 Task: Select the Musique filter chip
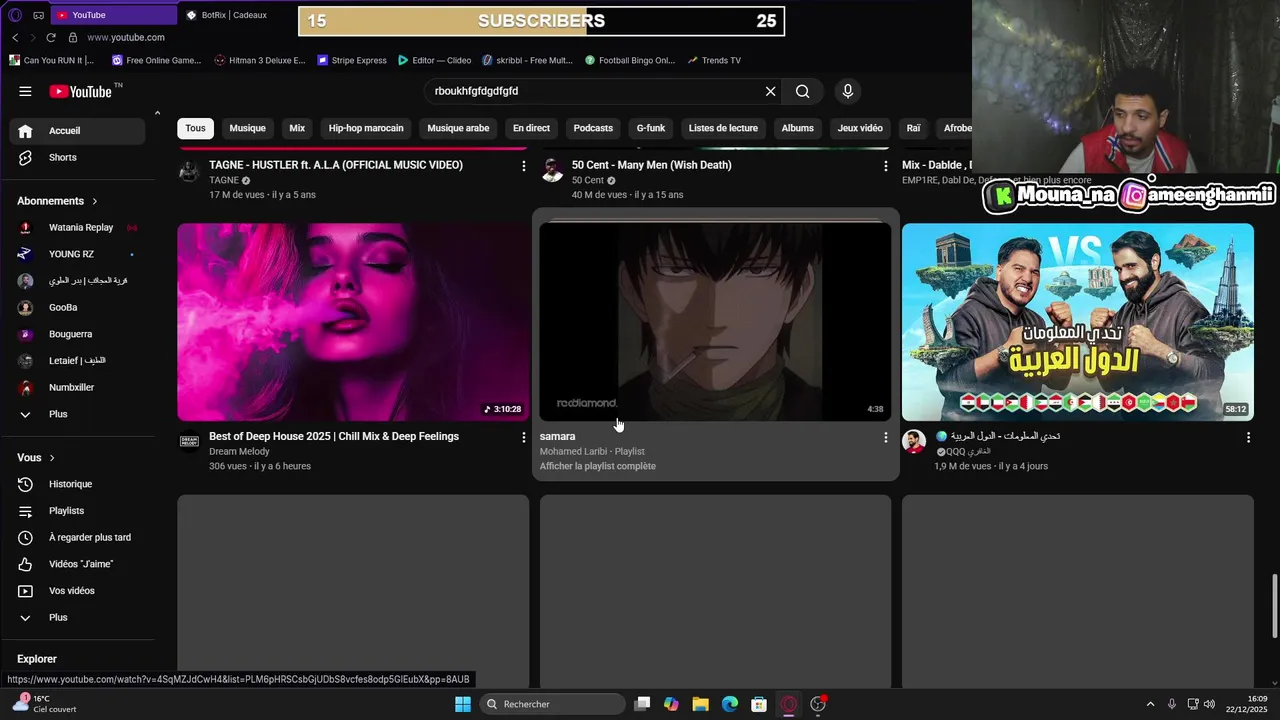[x=247, y=128]
